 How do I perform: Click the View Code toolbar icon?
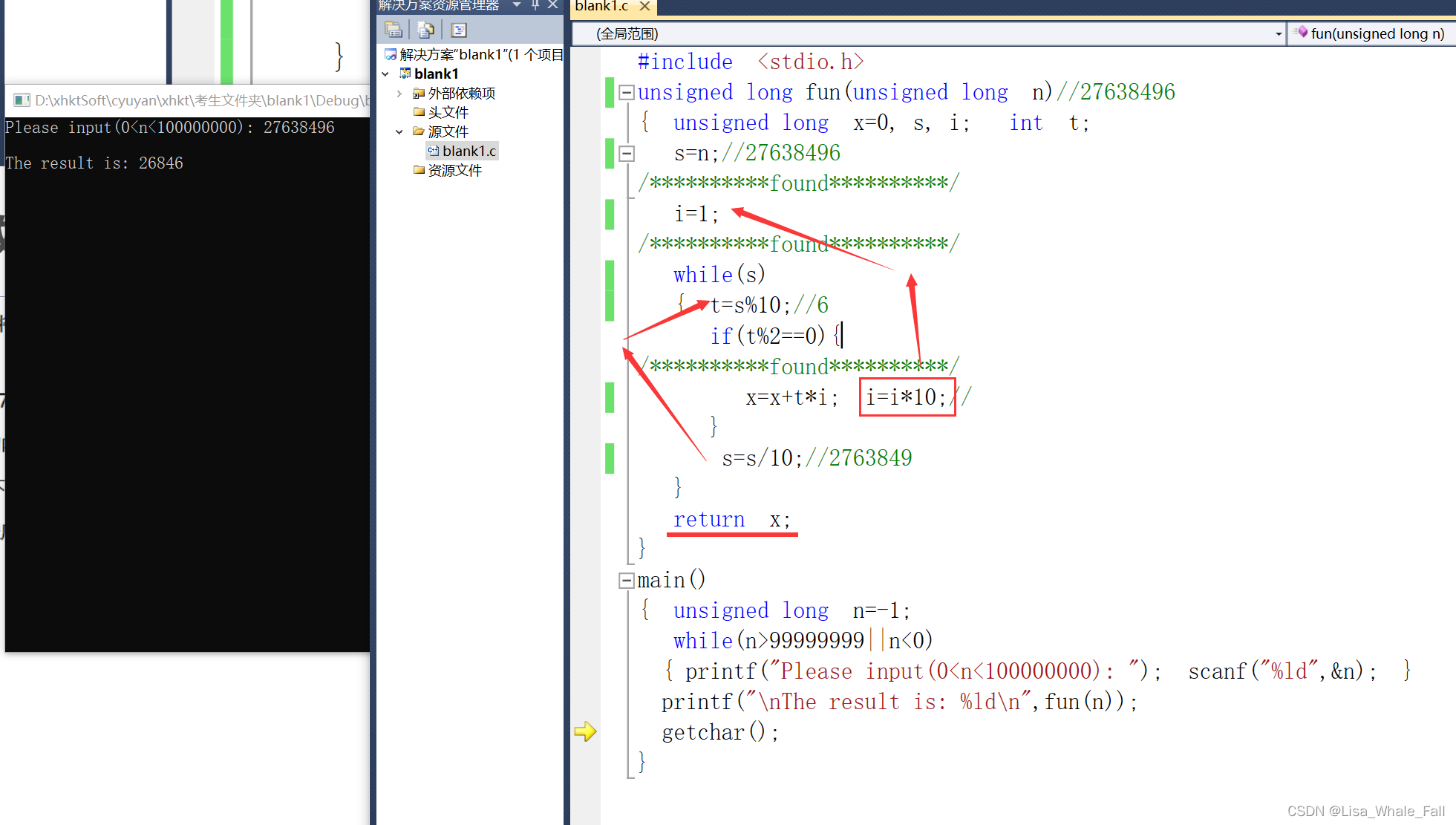click(459, 30)
